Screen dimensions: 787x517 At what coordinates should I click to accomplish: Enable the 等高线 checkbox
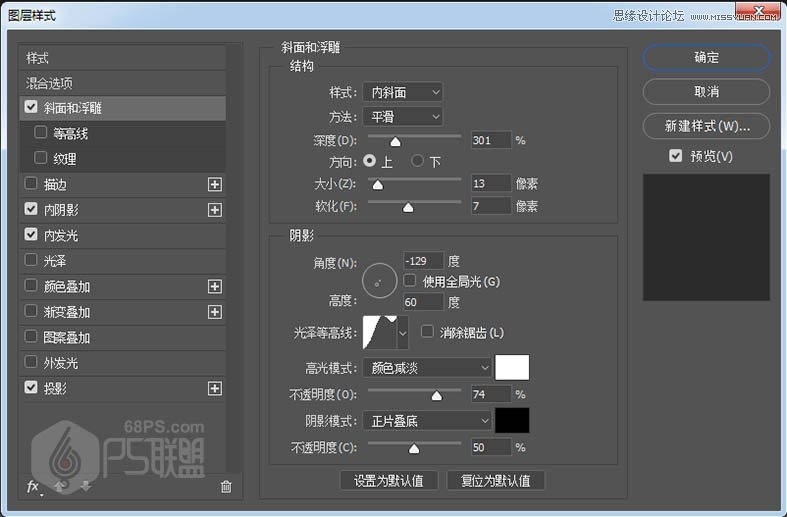(x=41, y=133)
